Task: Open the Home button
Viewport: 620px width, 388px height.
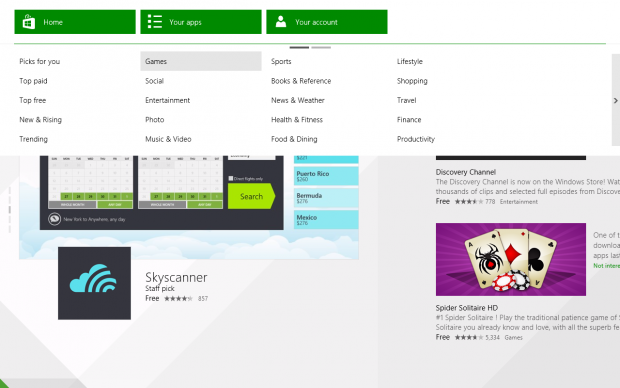Action: [x=75, y=22]
